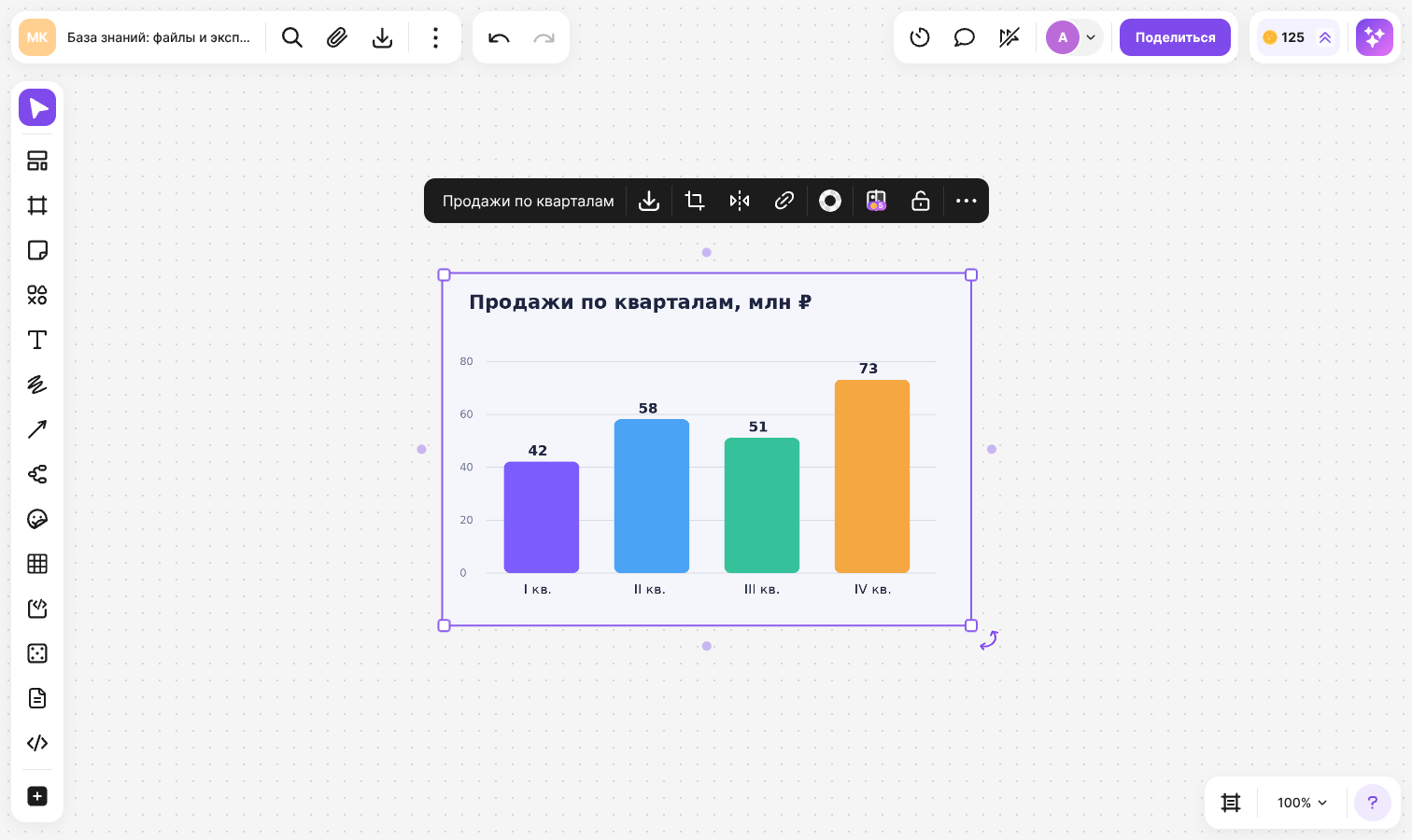Image resolution: width=1412 pixels, height=840 pixels.
Task: Open the zoom level 100% dropdown
Action: click(1302, 803)
